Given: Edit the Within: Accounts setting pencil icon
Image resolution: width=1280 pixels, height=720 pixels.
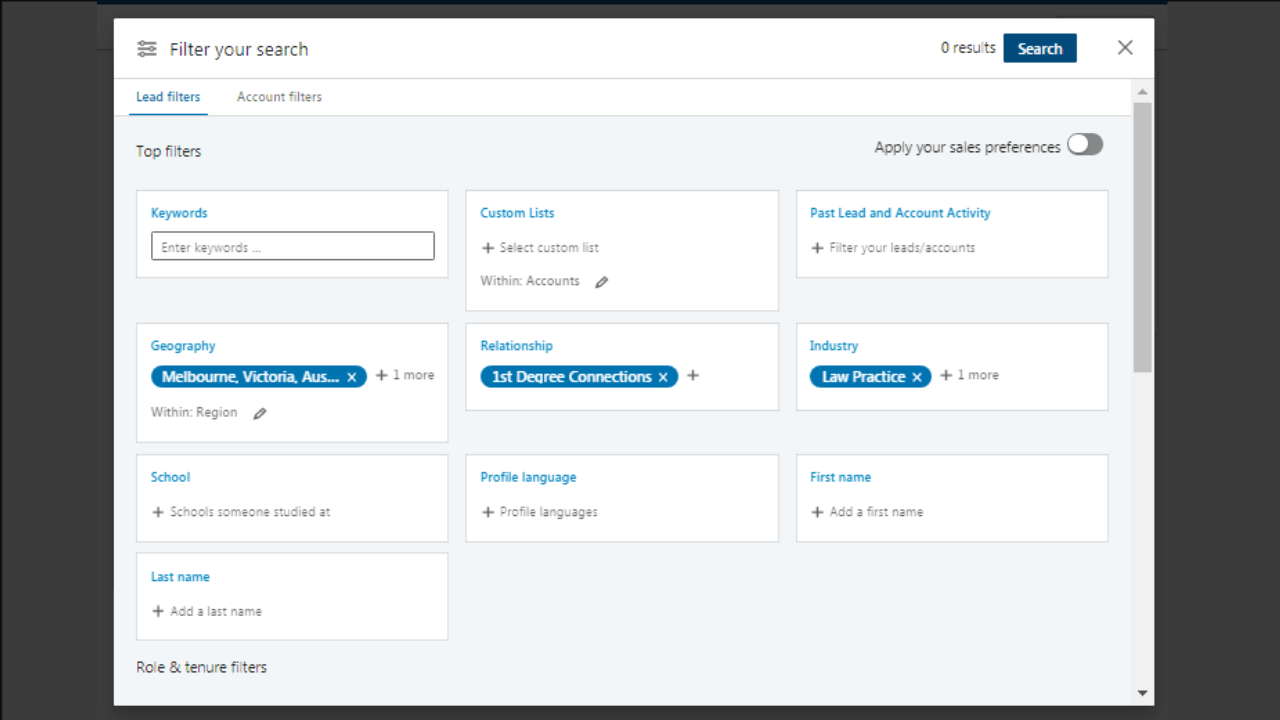Looking at the screenshot, I should pyautogui.click(x=601, y=282).
